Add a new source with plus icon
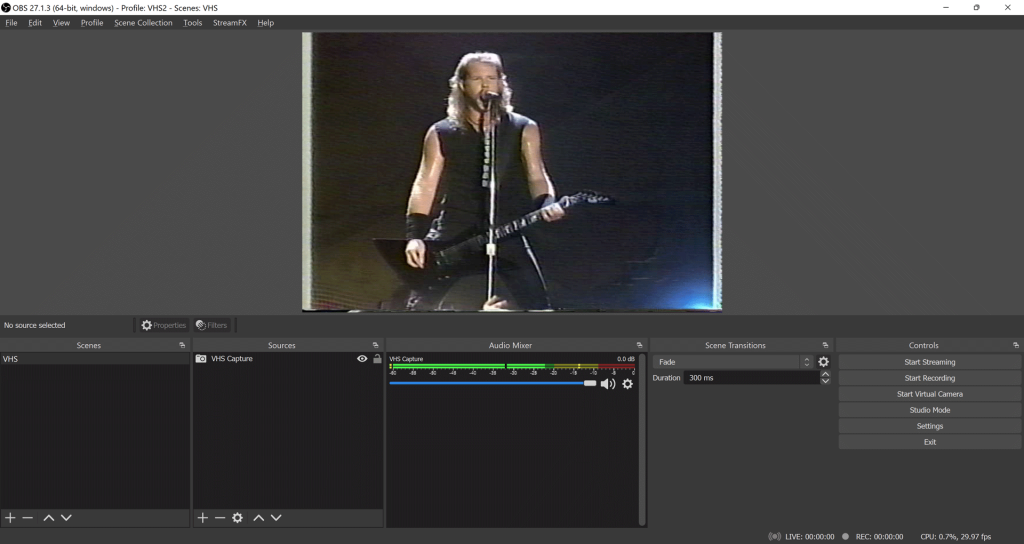The height and width of the screenshot is (544, 1024). click(202, 518)
